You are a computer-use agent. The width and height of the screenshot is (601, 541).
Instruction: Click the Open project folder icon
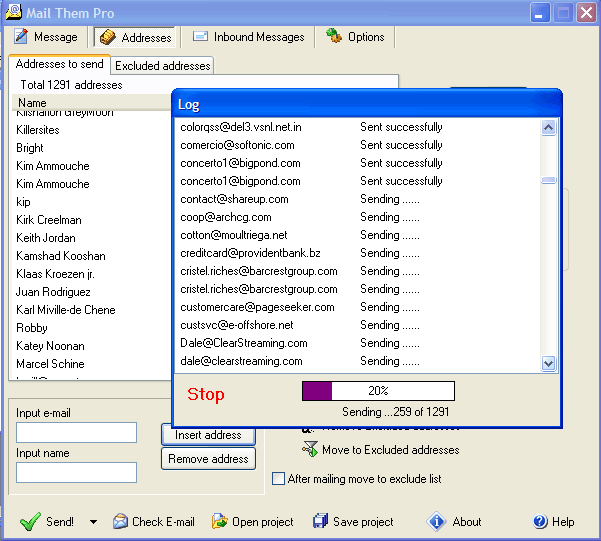pyautogui.click(x=220, y=521)
